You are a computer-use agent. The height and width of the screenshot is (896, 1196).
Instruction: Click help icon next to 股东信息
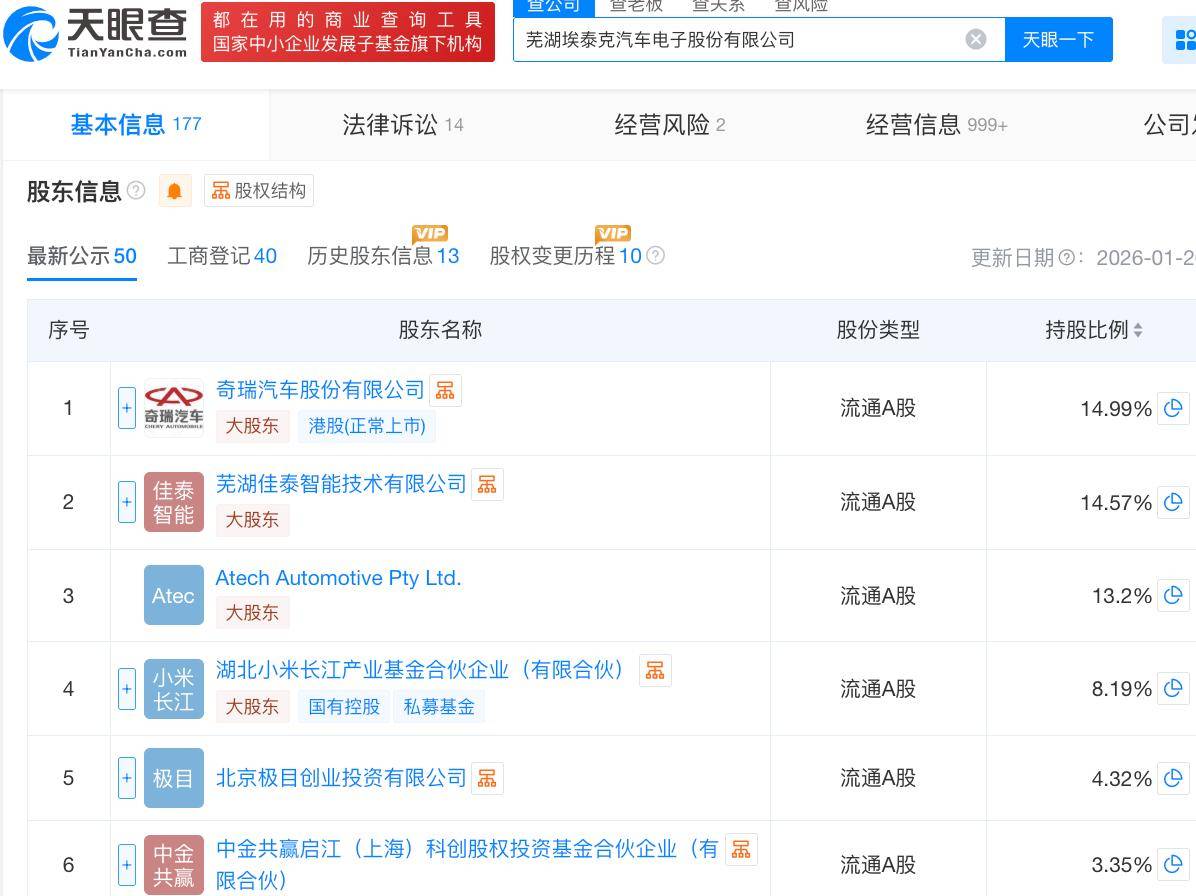[137, 191]
